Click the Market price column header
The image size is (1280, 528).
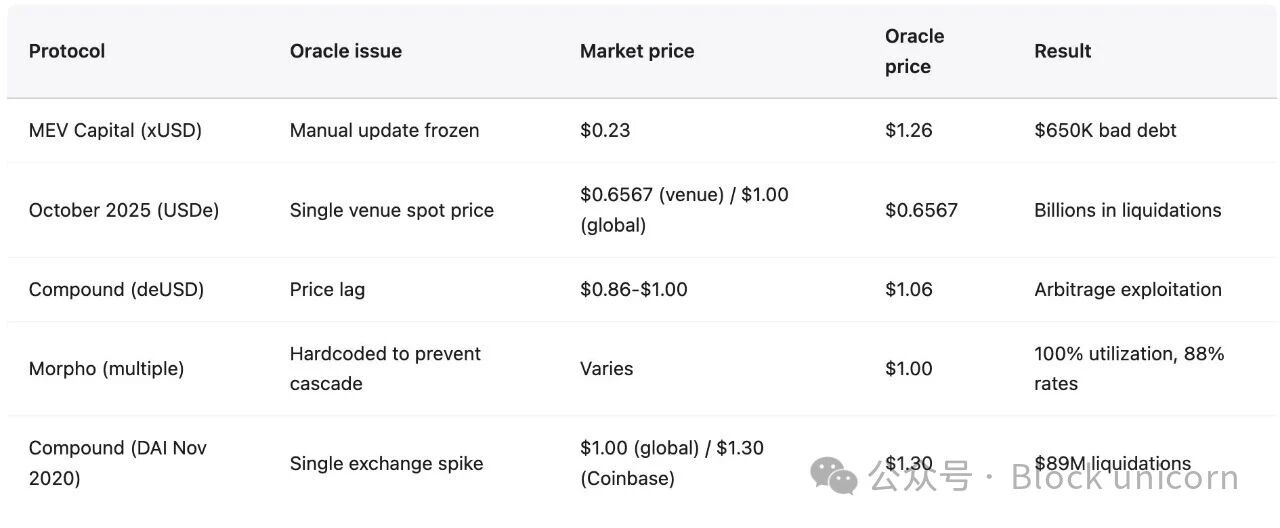[637, 51]
